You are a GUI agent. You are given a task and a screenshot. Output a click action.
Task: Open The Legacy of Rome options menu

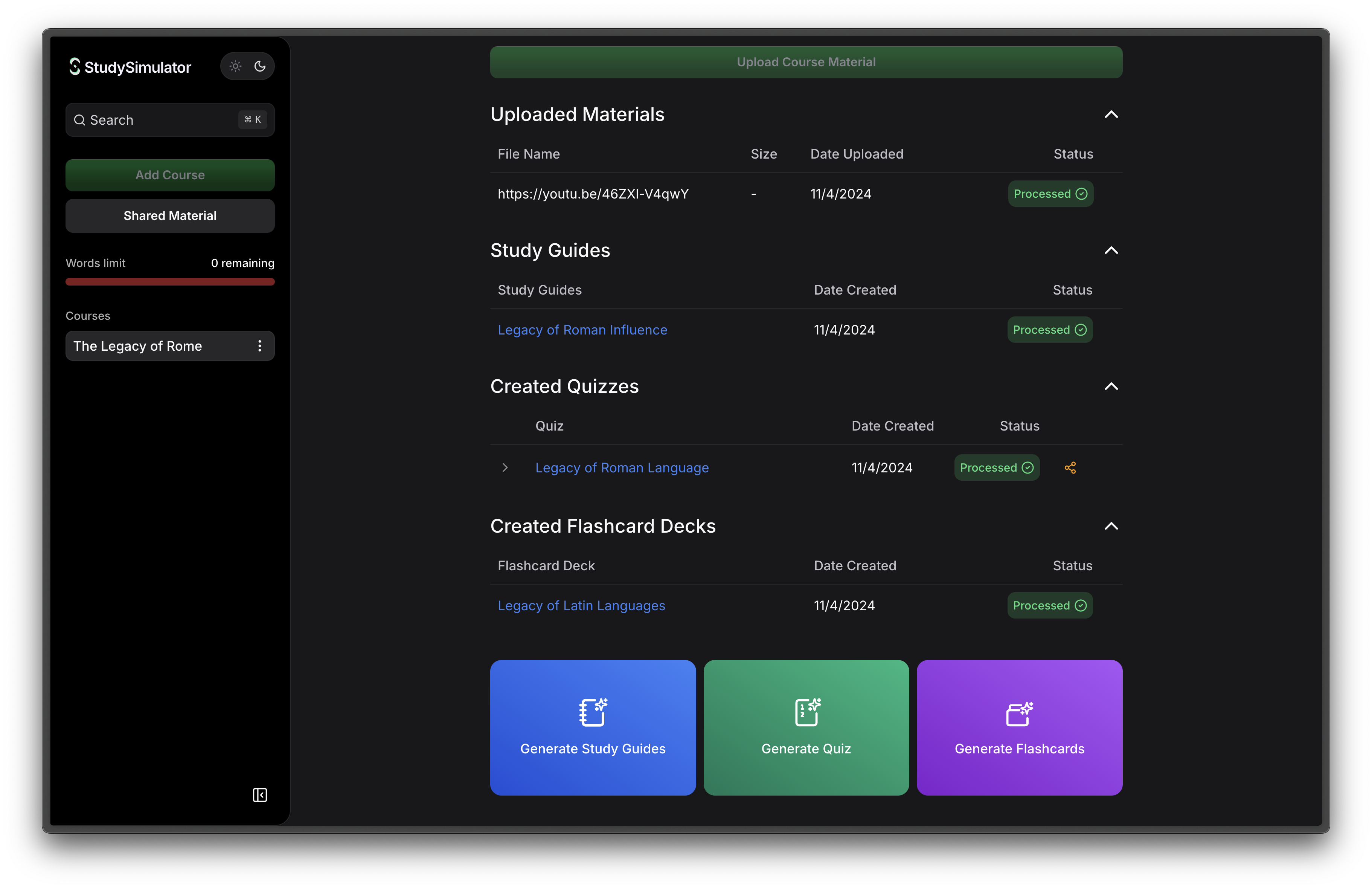coord(260,345)
